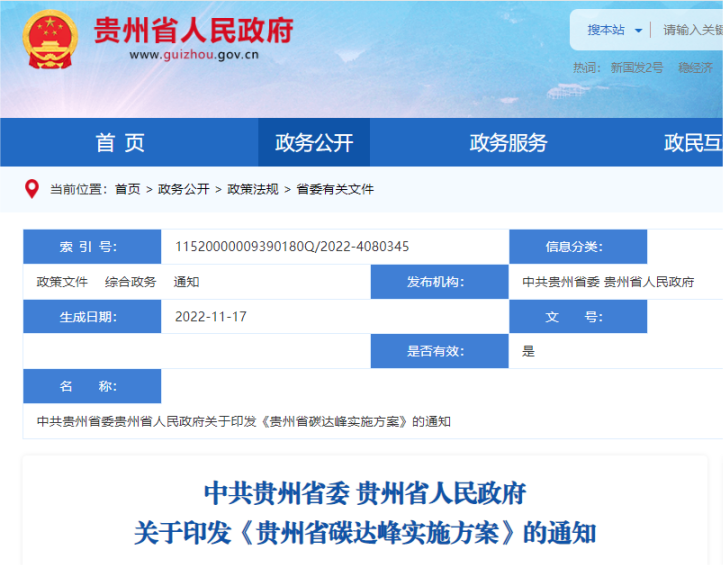Open 省委有关文件 breadcrumb link
The width and height of the screenshot is (723, 565).
pyautogui.click(x=335, y=189)
